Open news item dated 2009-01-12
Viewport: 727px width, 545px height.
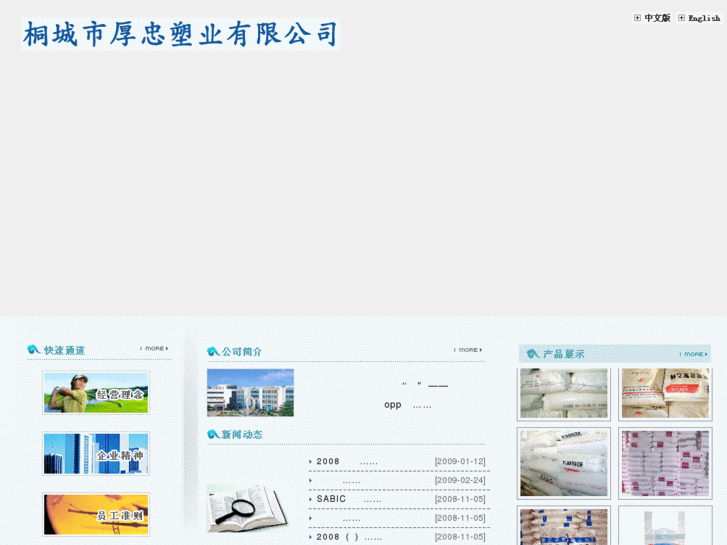coord(347,462)
